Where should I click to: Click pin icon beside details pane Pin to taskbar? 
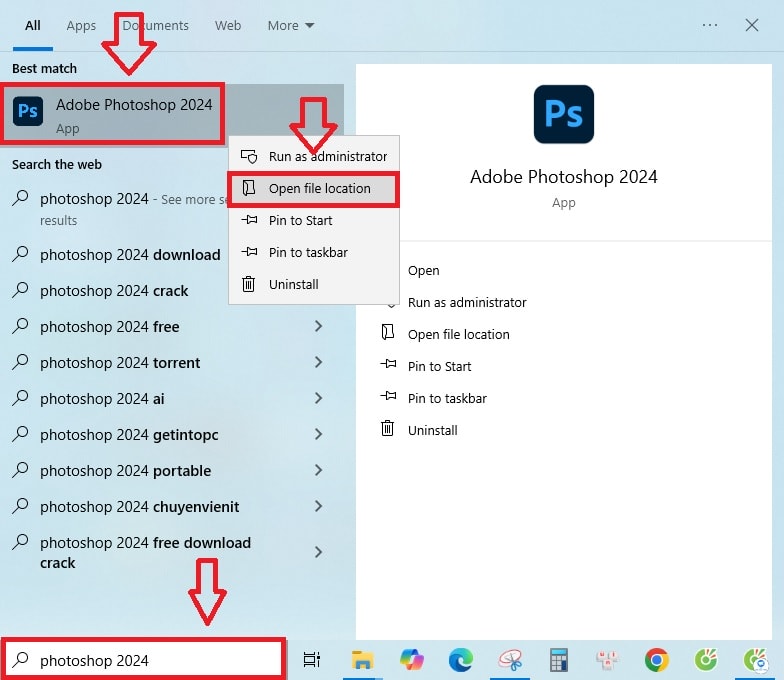[388, 396]
